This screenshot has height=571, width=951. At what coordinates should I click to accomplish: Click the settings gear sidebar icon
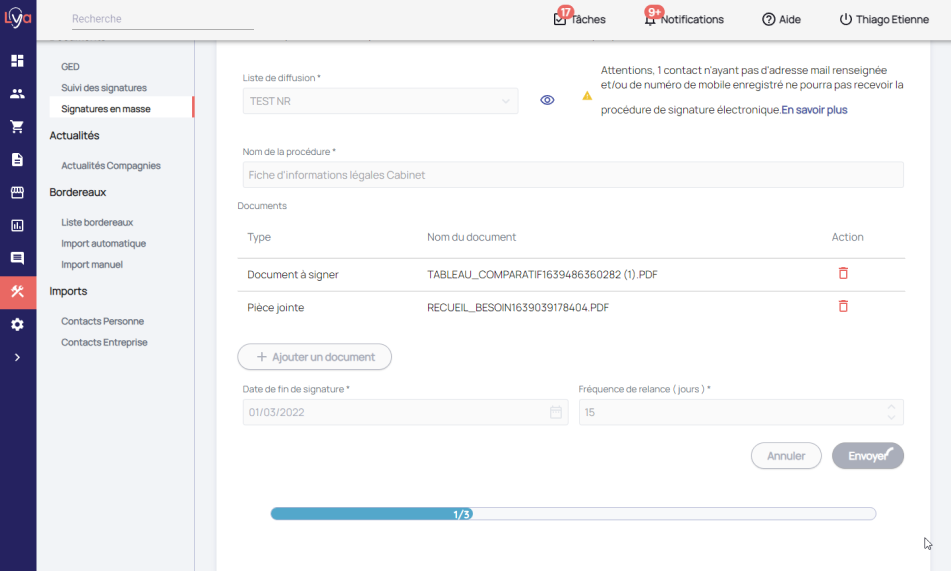tap(17, 324)
